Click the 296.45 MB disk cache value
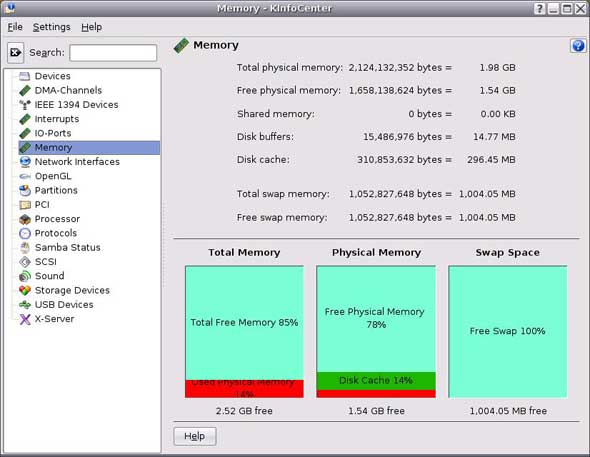This screenshot has width=590, height=457. (x=491, y=160)
